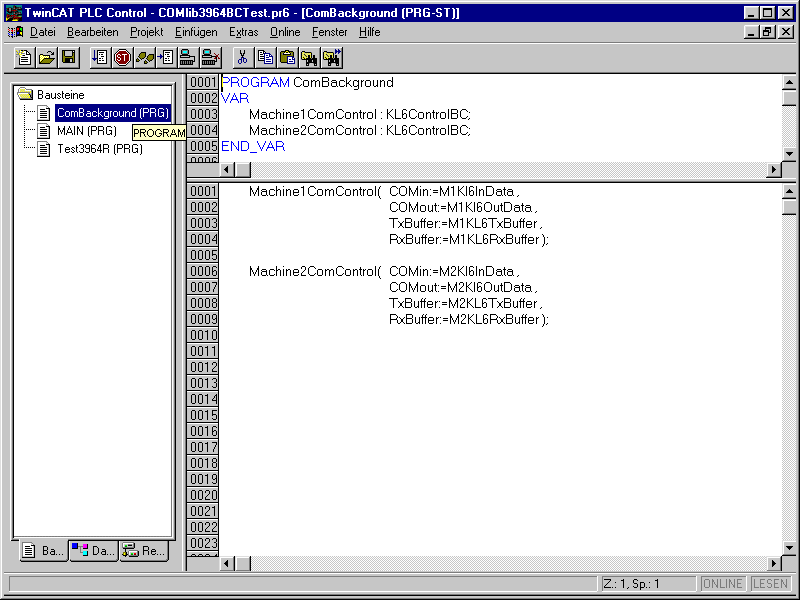The width and height of the screenshot is (800, 600).
Task: Open the document control icon beside Datei
Action: [x=15, y=32]
